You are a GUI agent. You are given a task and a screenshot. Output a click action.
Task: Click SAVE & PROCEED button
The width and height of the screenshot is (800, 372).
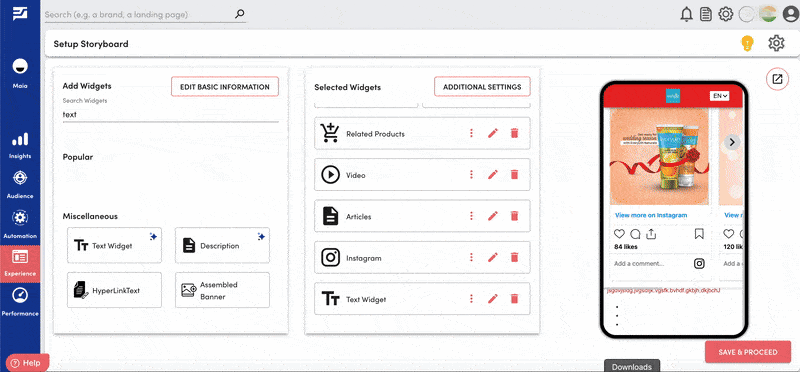pos(748,352)
